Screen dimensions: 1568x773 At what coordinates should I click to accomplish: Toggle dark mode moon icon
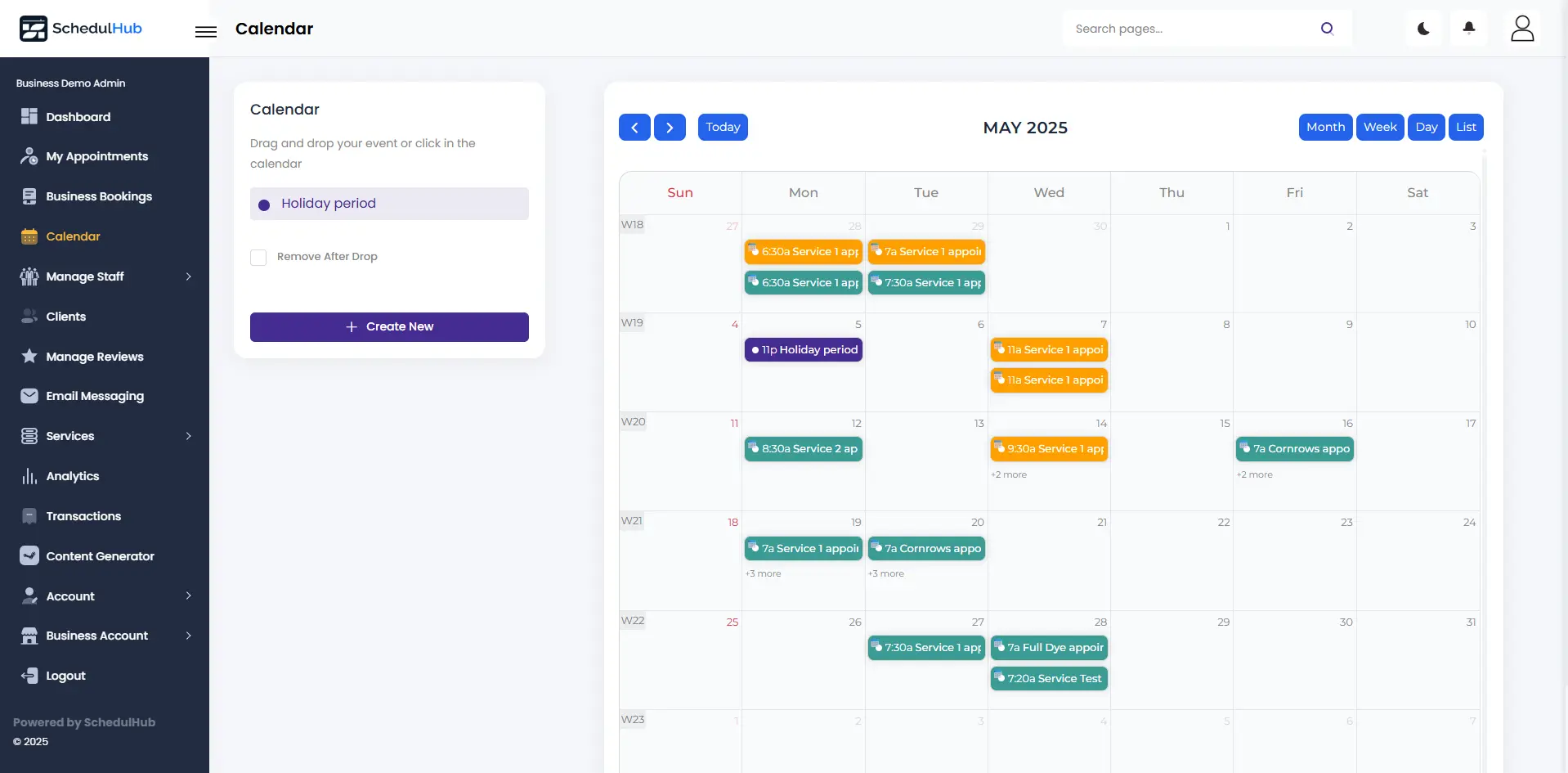pos(1423,29)
